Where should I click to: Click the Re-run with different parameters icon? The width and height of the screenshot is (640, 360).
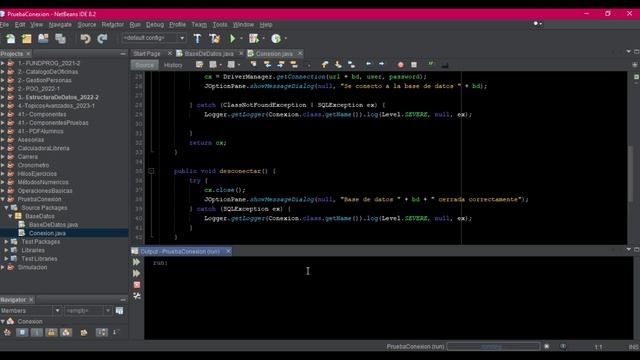coord(137,273)
